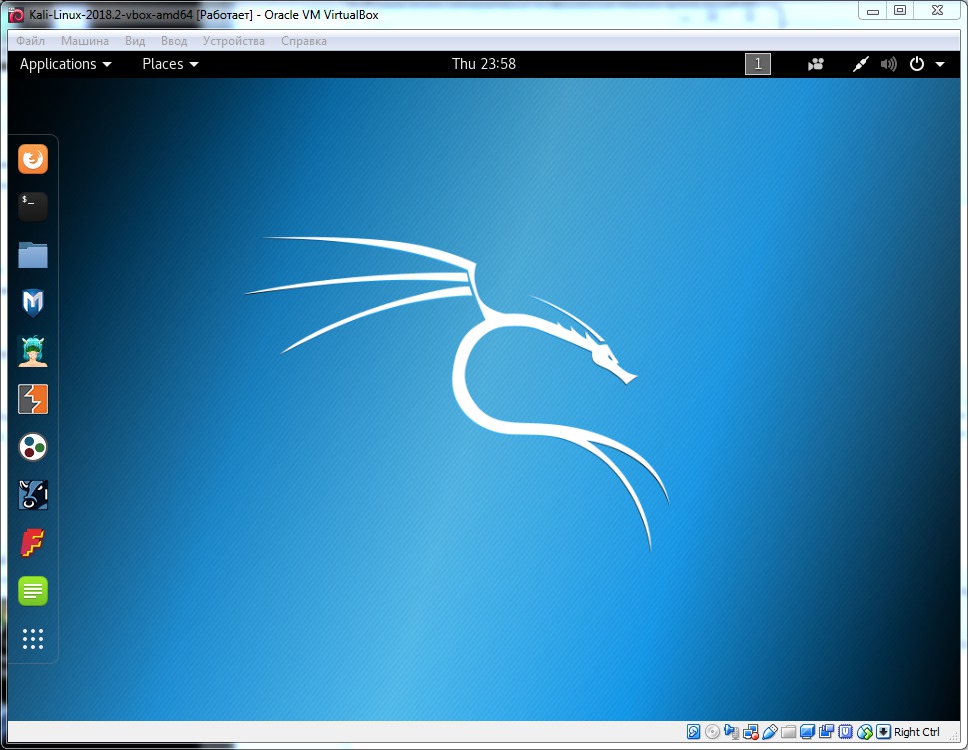
Task: Click the Right Ctrl host key label
Action: coord(917,732)
